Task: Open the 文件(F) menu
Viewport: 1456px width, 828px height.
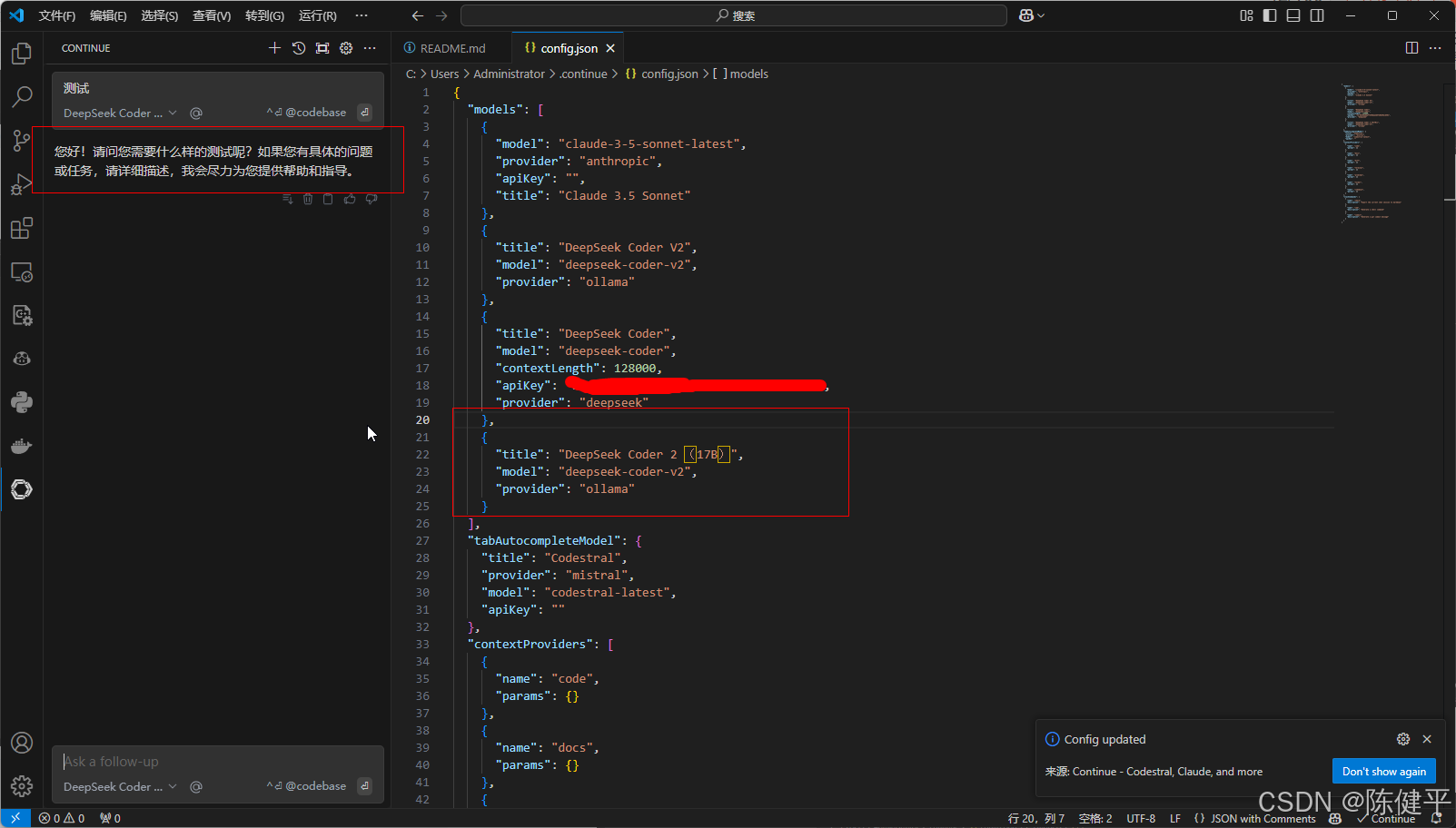Action: click(57, 15)
